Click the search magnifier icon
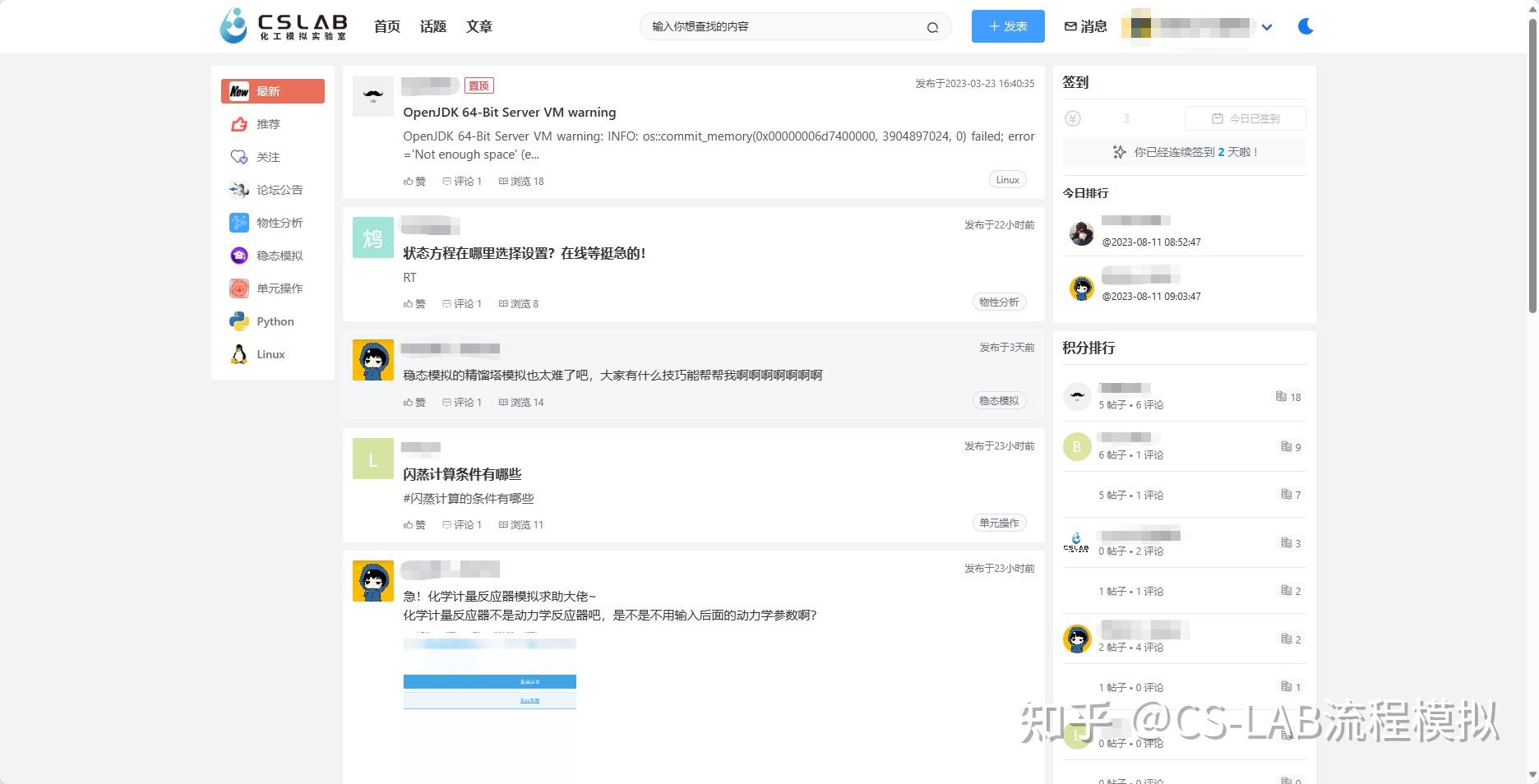The image size is (1539, 784). 932,26
